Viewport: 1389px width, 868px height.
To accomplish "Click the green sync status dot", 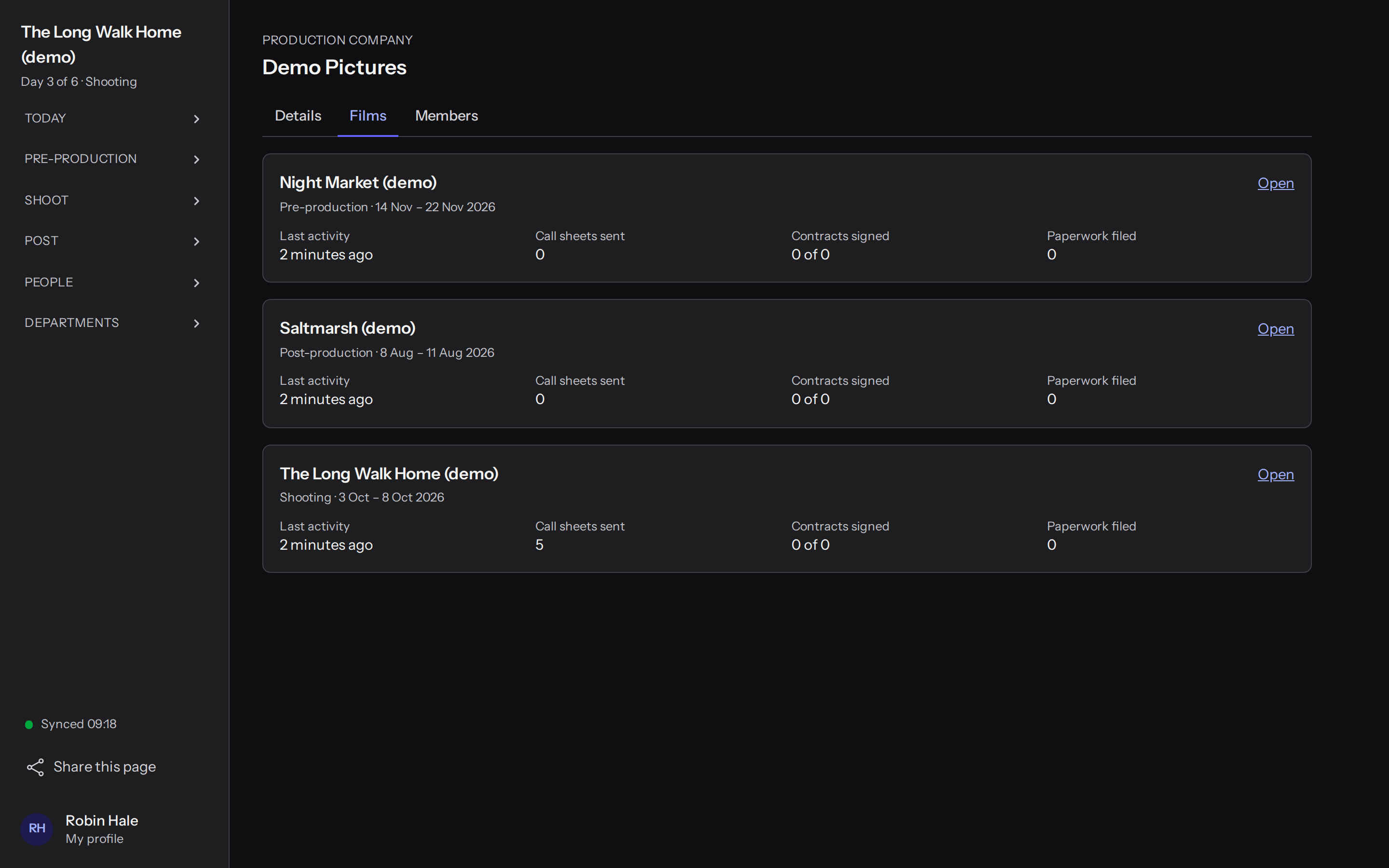I will coord(29,724).
